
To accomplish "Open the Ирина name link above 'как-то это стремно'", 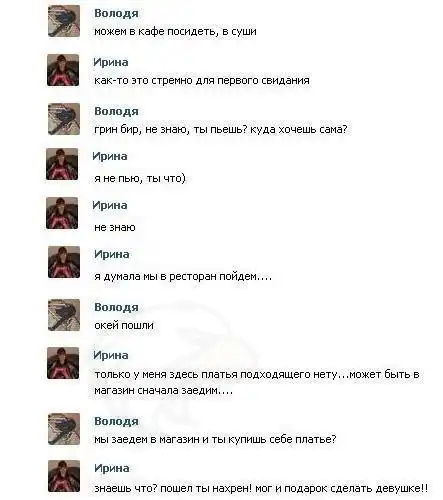I will click(111, 62).
